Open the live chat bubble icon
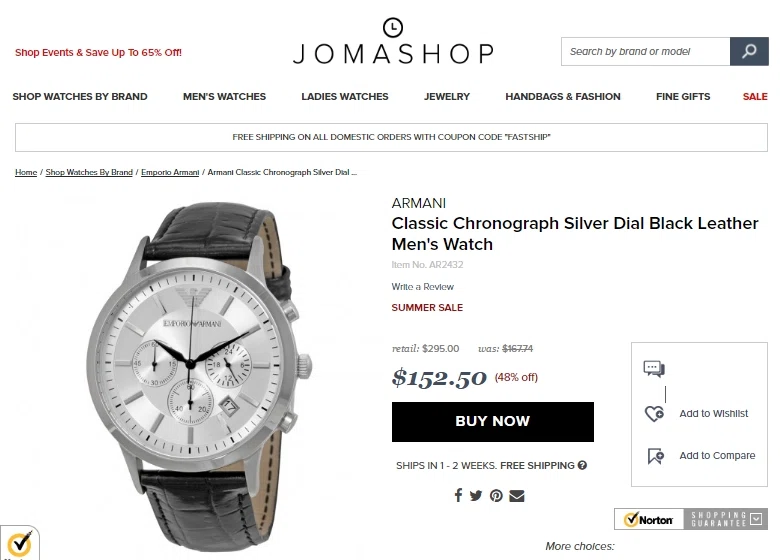 pyautogui.click(x=654, y=369)
